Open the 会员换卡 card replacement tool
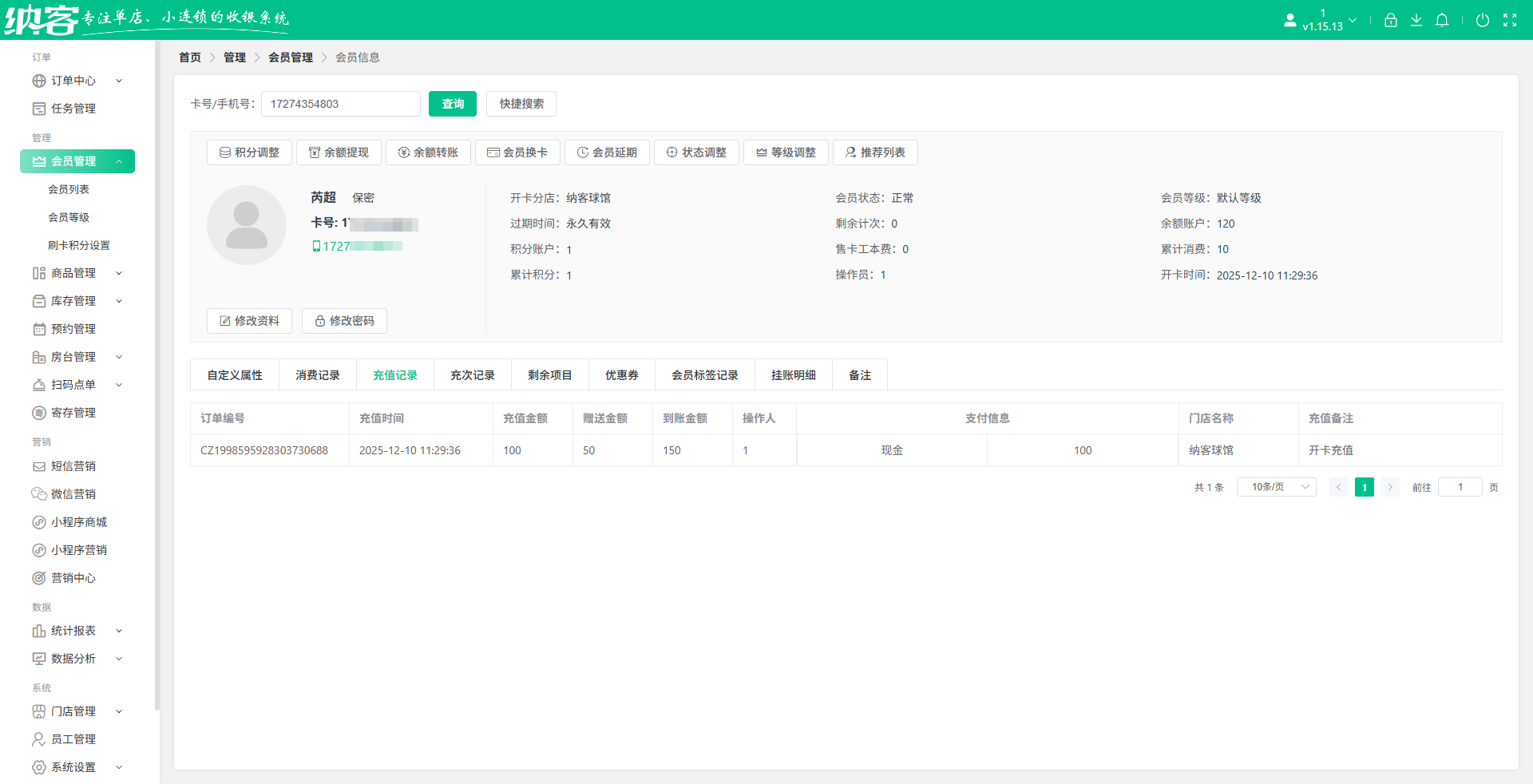Screen dimensions: 1533x784 [517, 152]
